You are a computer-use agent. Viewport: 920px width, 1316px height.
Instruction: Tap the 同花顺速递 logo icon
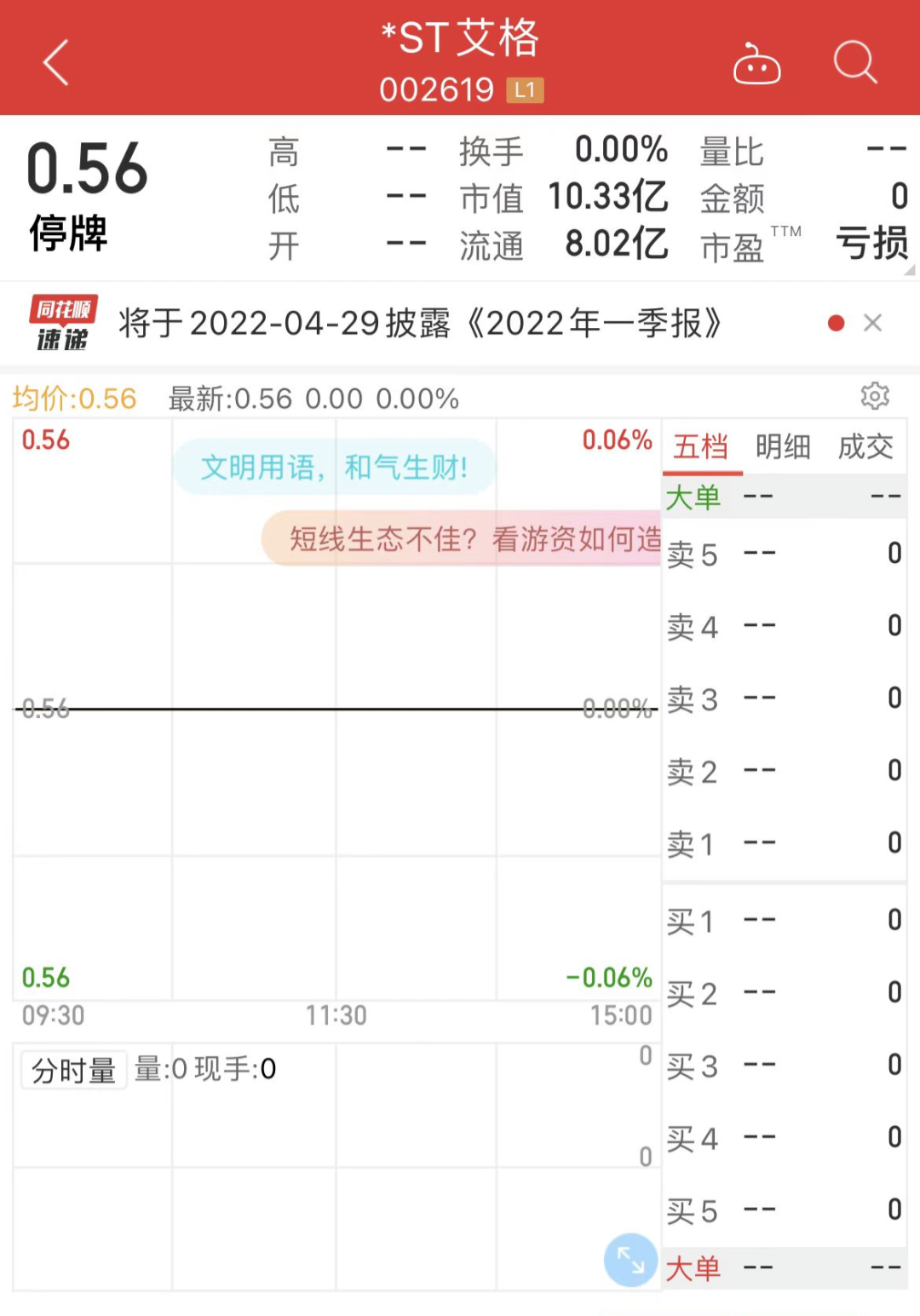(x=63, y=324)
